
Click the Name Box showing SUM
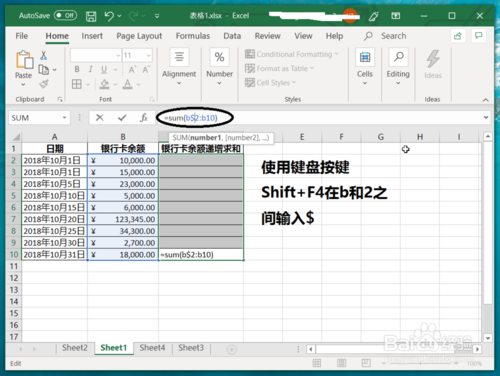point(39,118)
